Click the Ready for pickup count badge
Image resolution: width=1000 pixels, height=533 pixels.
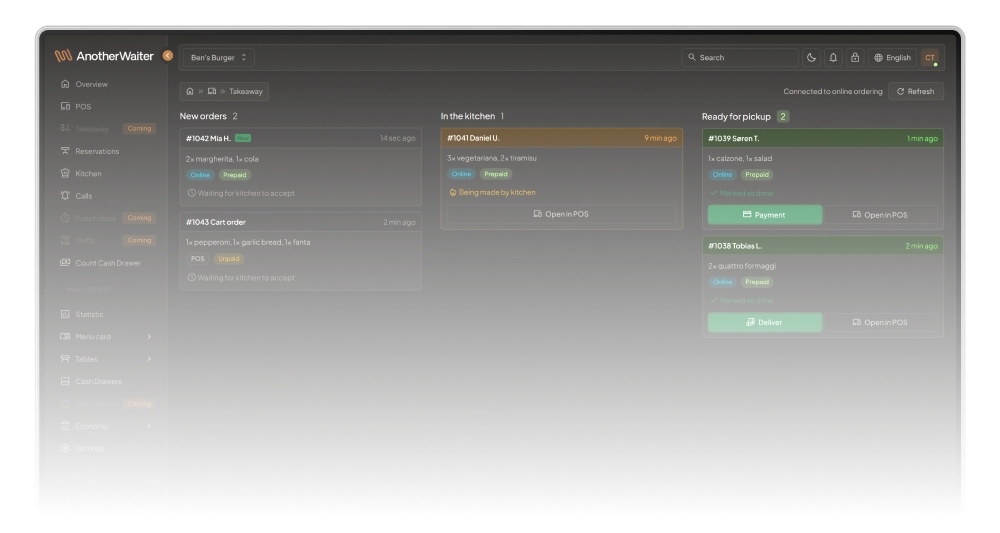[x=783, y=117]
